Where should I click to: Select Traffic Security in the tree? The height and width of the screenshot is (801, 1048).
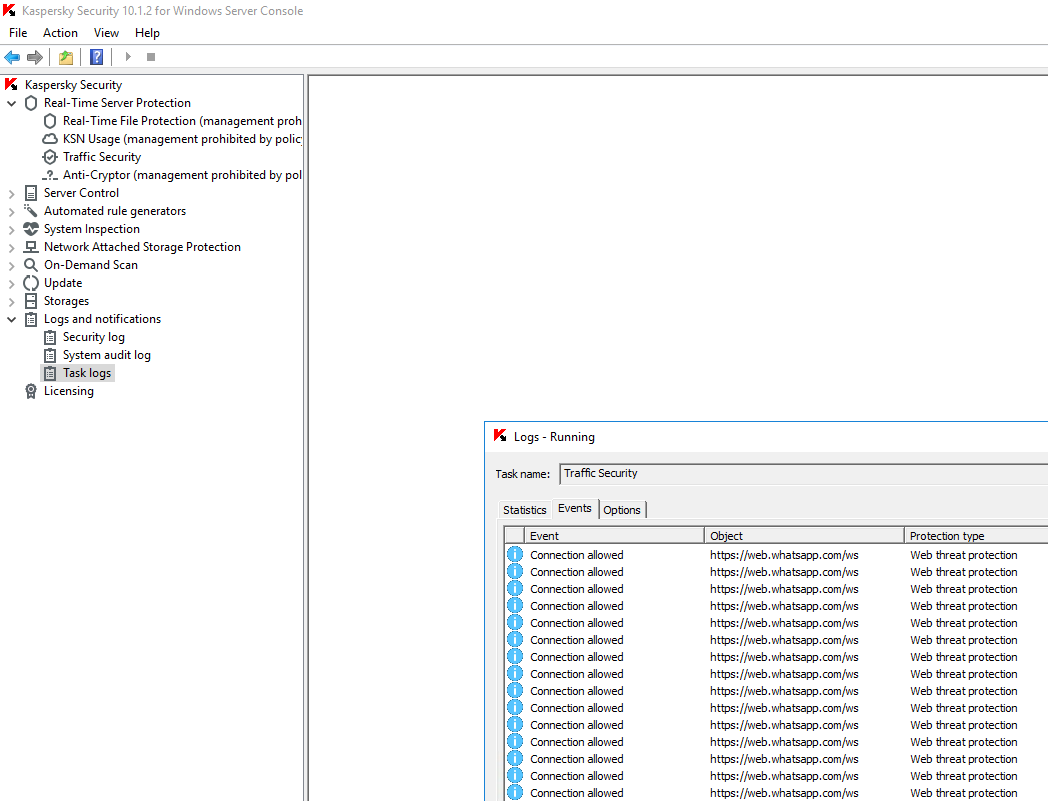102,157
